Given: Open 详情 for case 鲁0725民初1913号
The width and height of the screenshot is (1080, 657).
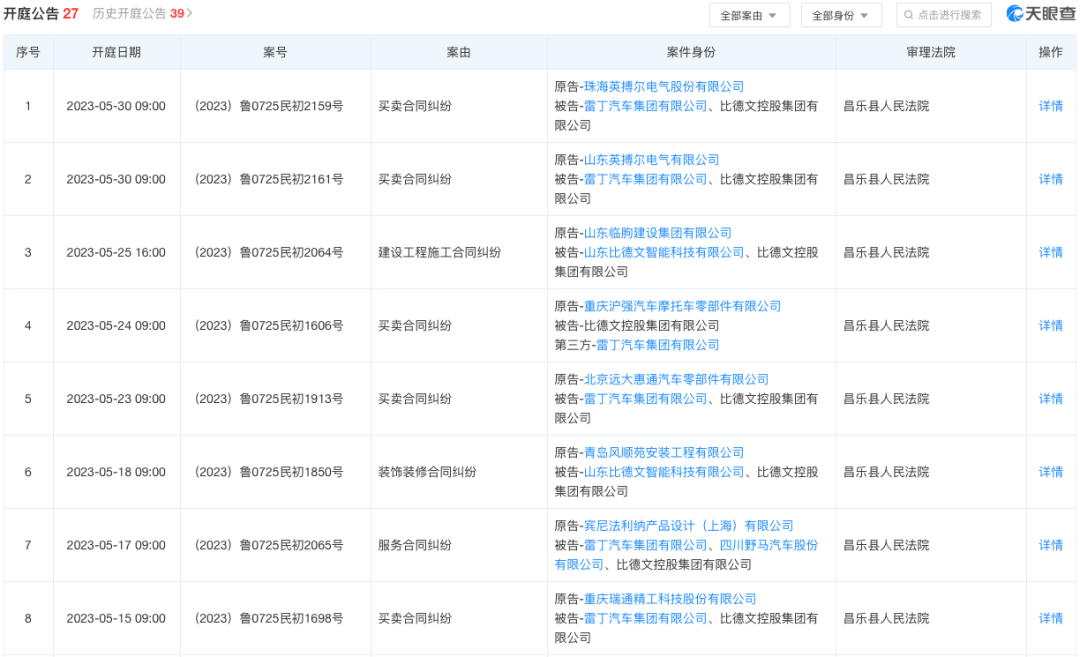Looking at the screenshot, I should coord(1050,399).
